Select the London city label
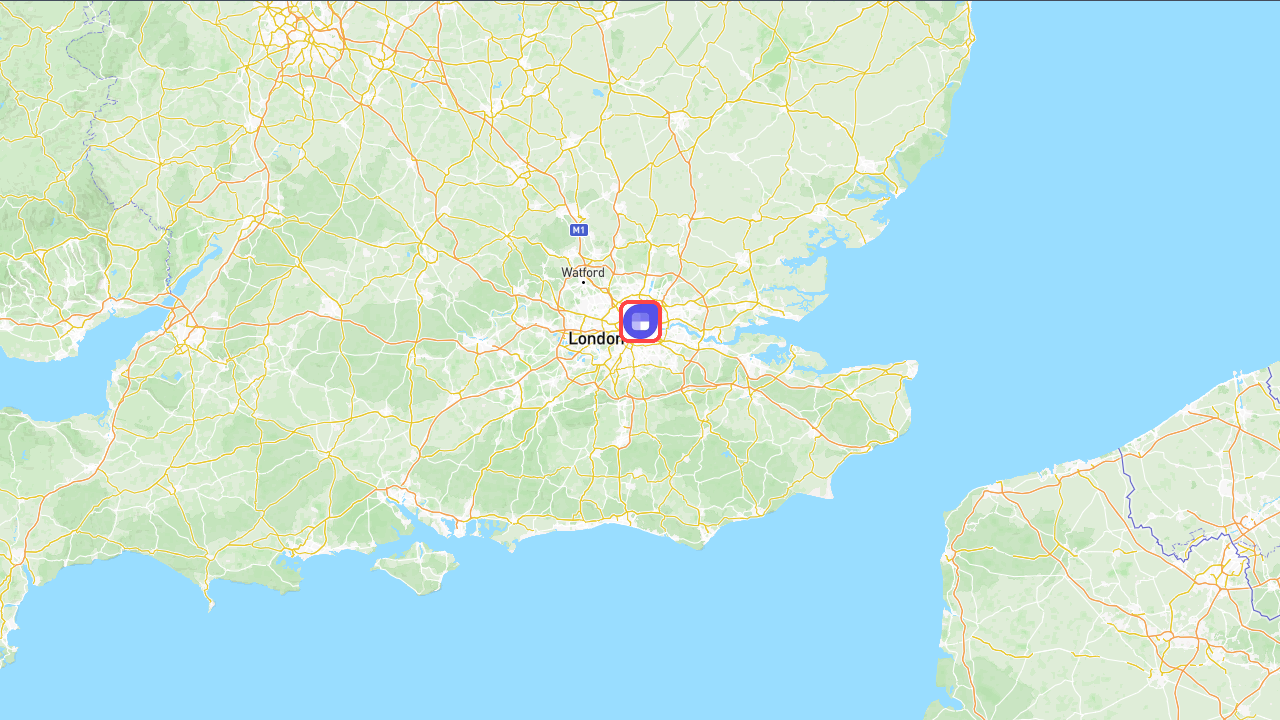The height and width of the screenshot is (720, 1280). (x=595, y=339)
